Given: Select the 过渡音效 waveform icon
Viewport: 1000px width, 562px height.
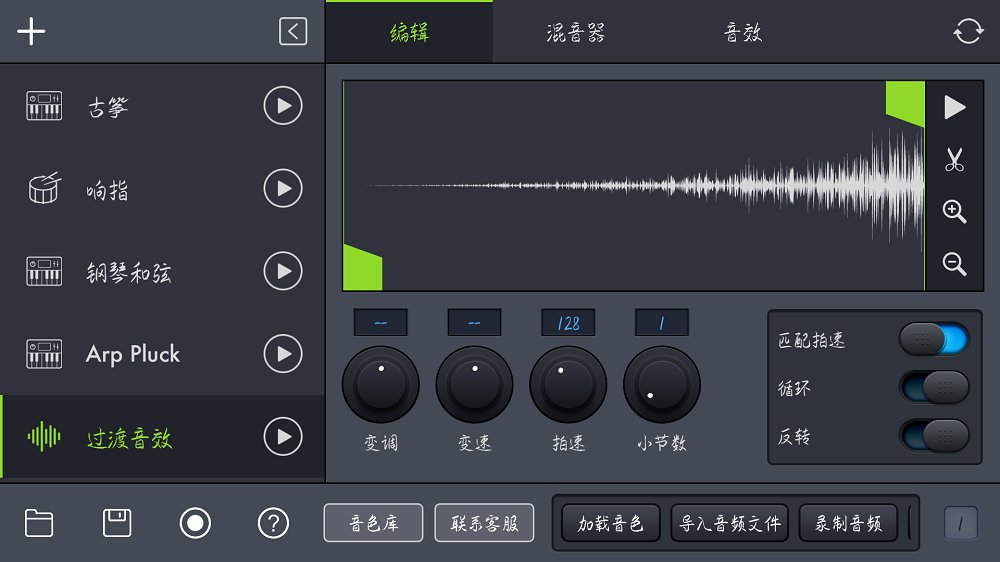Looking at the screenshot, I should pyautogui.click(x=44, y=437).
